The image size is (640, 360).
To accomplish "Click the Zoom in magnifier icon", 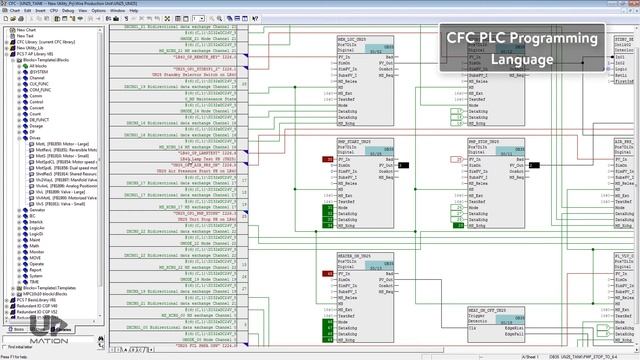I will 212,19.
